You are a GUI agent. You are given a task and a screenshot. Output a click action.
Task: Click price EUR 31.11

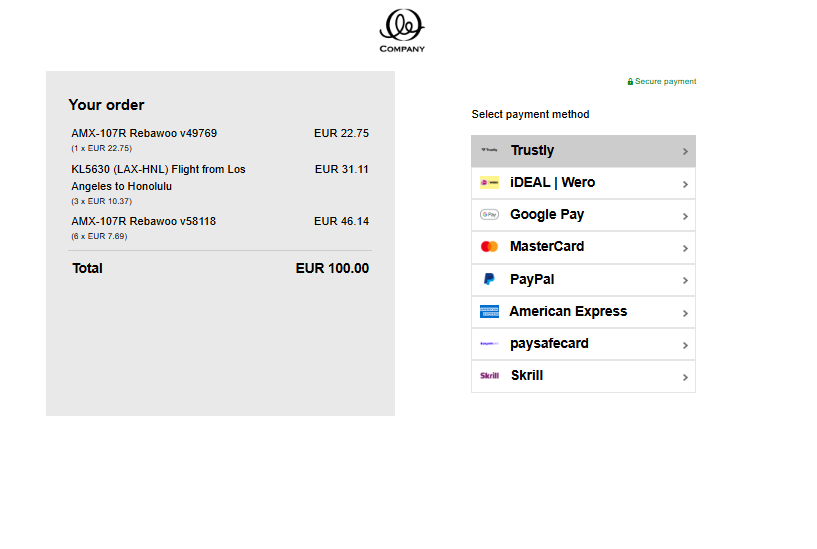[x=342, y=169]
